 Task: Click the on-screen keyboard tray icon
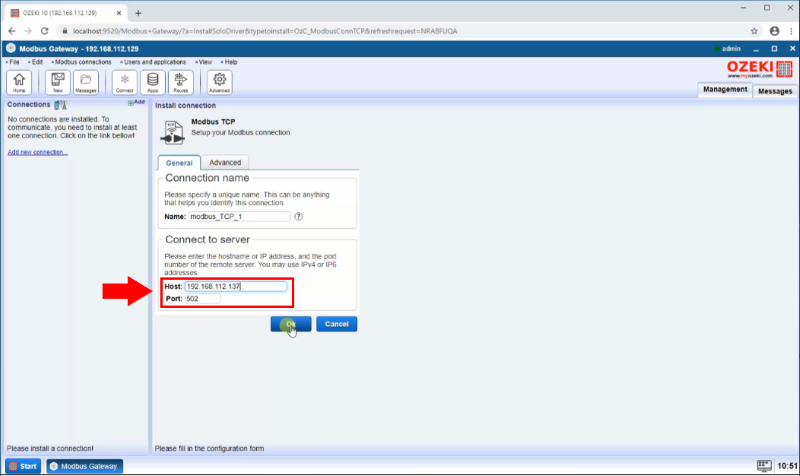764,465
